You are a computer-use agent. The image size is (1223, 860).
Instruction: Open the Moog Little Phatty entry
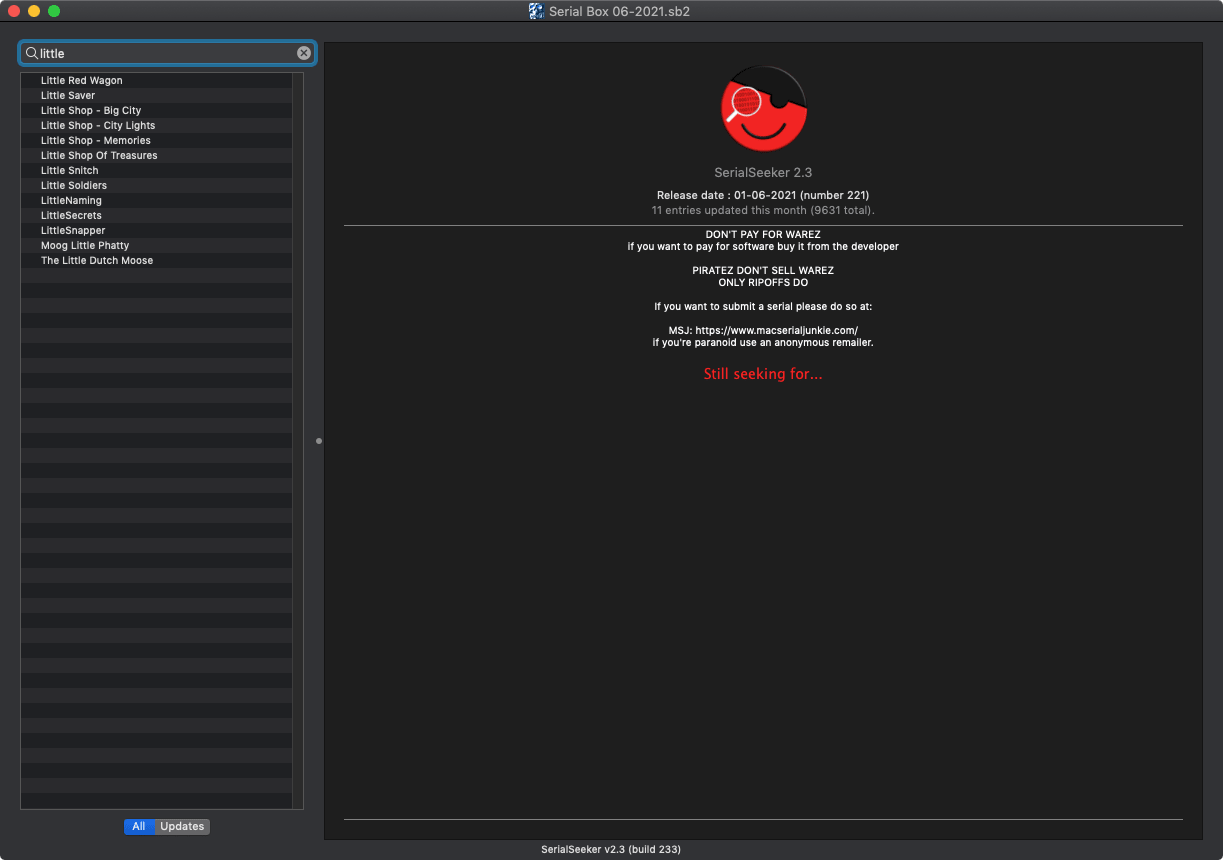coord(85,246)
